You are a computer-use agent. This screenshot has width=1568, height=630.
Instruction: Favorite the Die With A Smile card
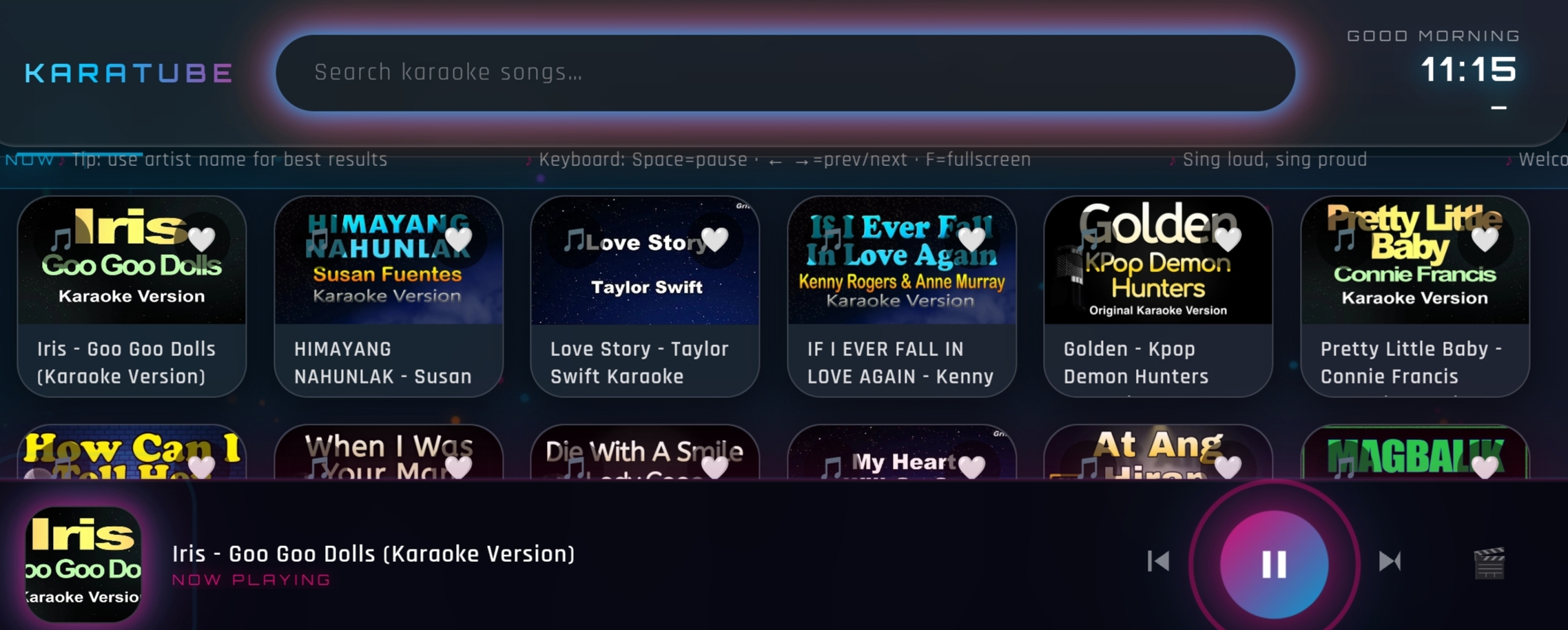[715, 467]
